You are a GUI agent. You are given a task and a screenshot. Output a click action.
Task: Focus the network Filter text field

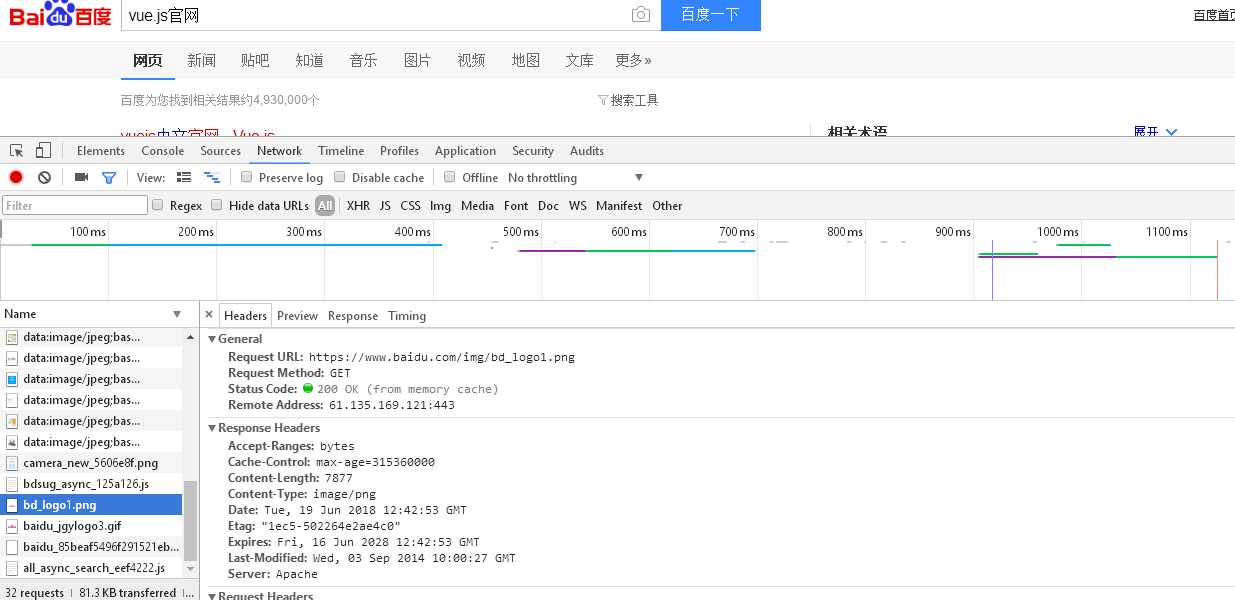[75, 205]
